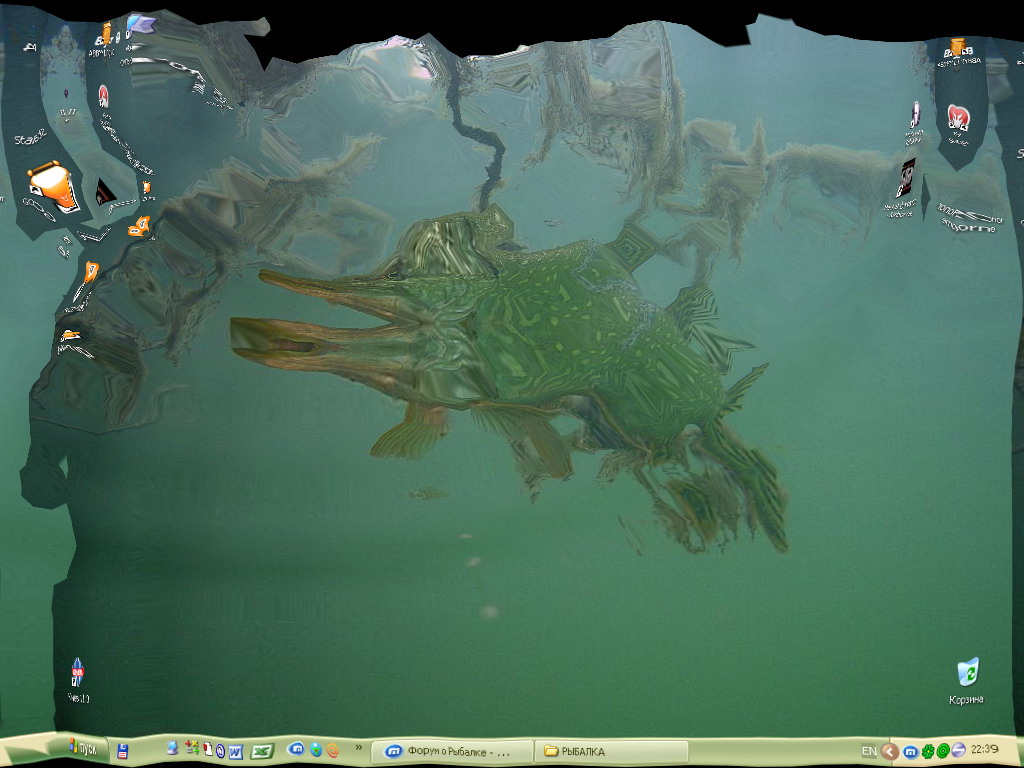
Task: Click the green @ icon in system tray
Action: [x=942, y=750]
